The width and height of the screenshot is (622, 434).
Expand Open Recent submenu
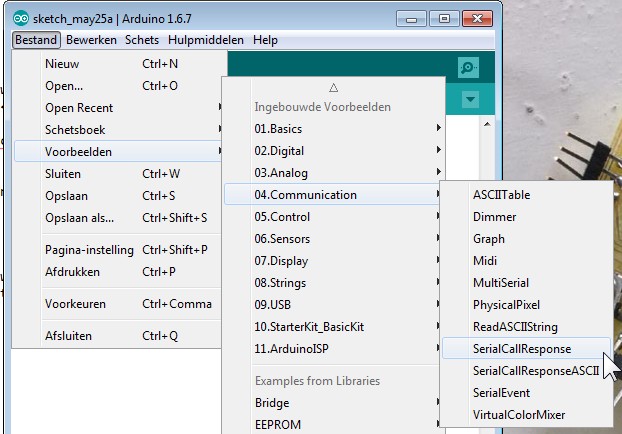click(117, 108)
